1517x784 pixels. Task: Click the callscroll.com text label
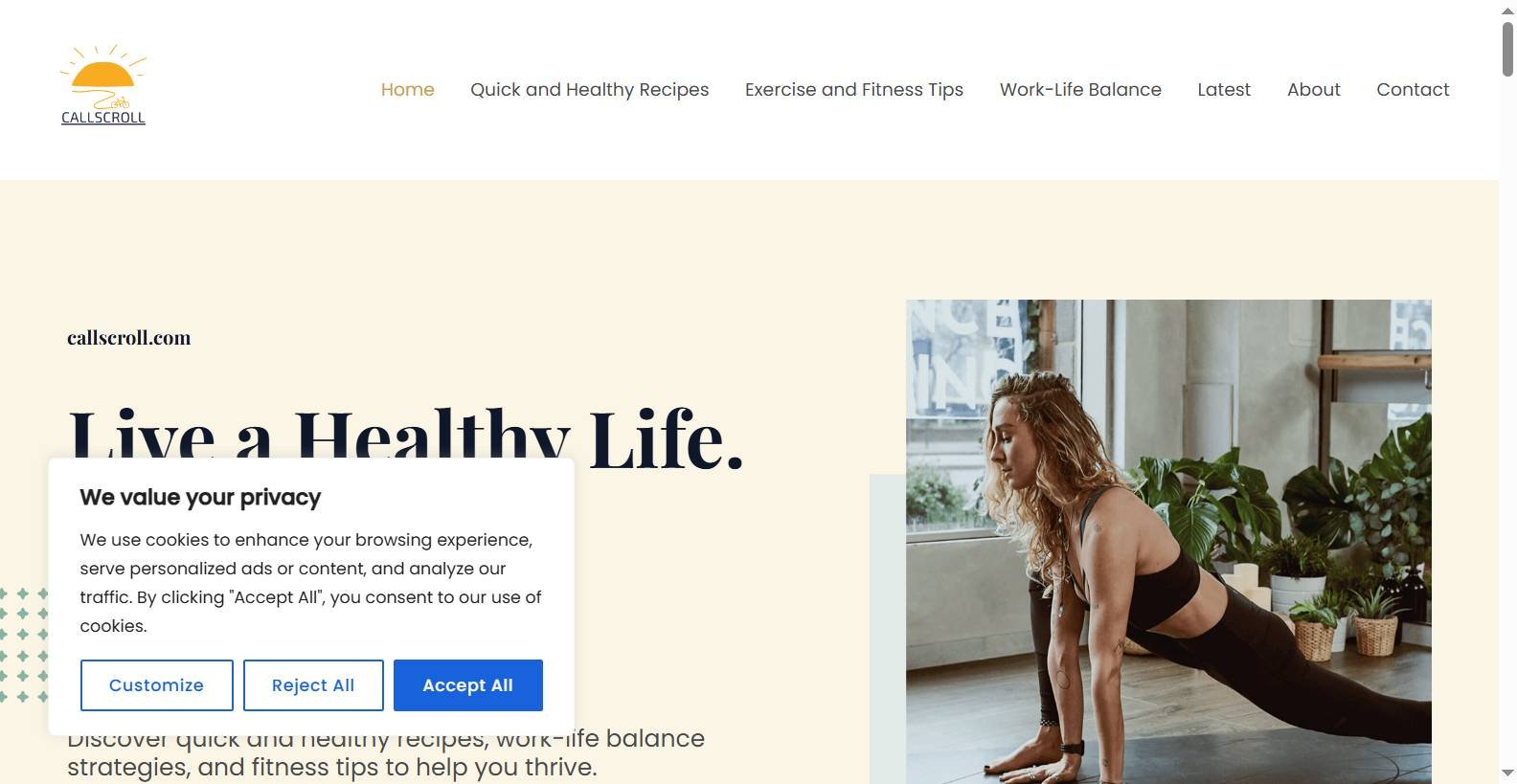[x=129, y=338]
